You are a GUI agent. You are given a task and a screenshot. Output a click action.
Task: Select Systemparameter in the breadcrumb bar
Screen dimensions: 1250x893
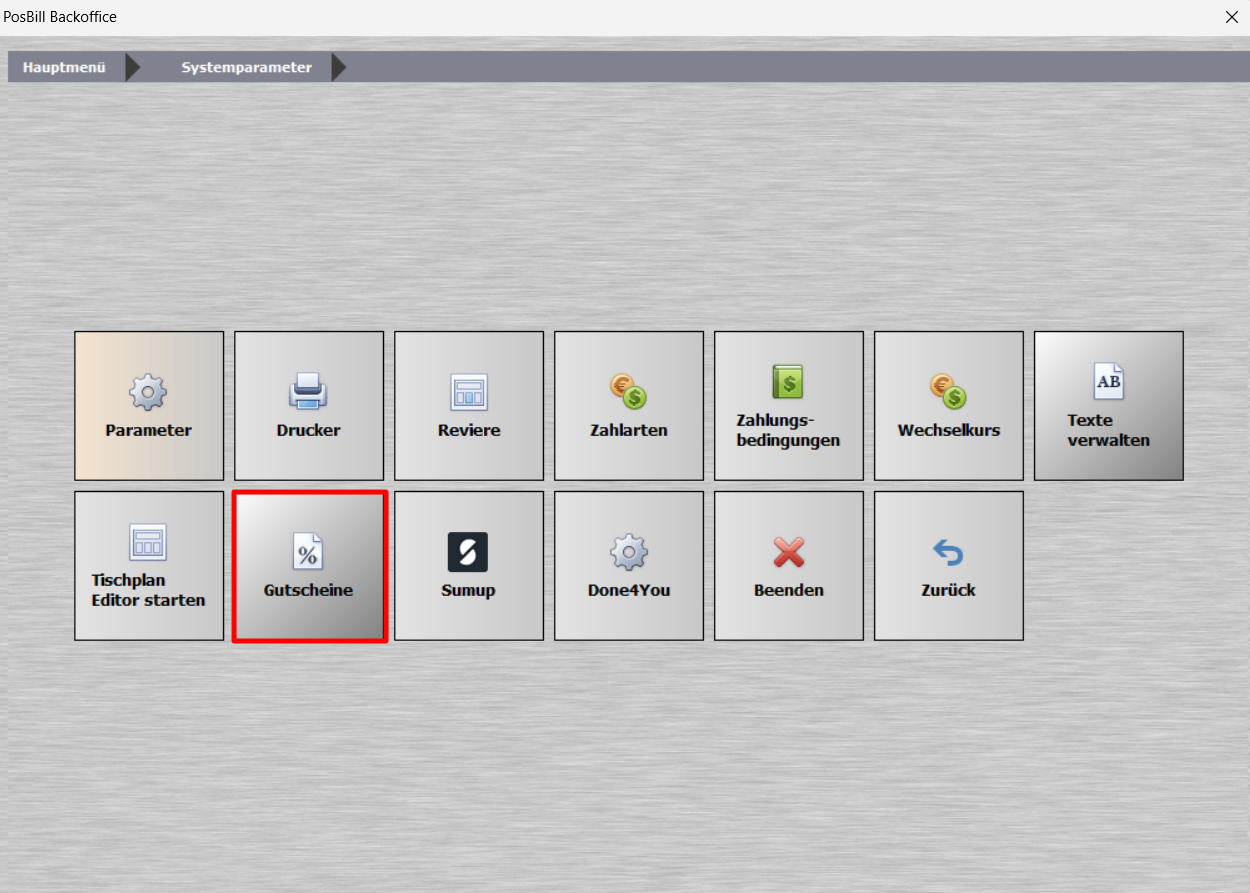246,68
